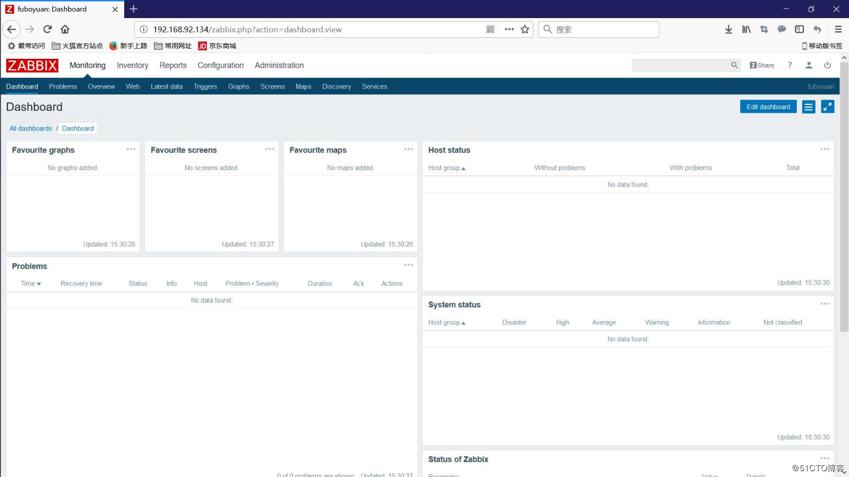Click the undo arrow icon in browser toolbar

[x=817, y=29]
